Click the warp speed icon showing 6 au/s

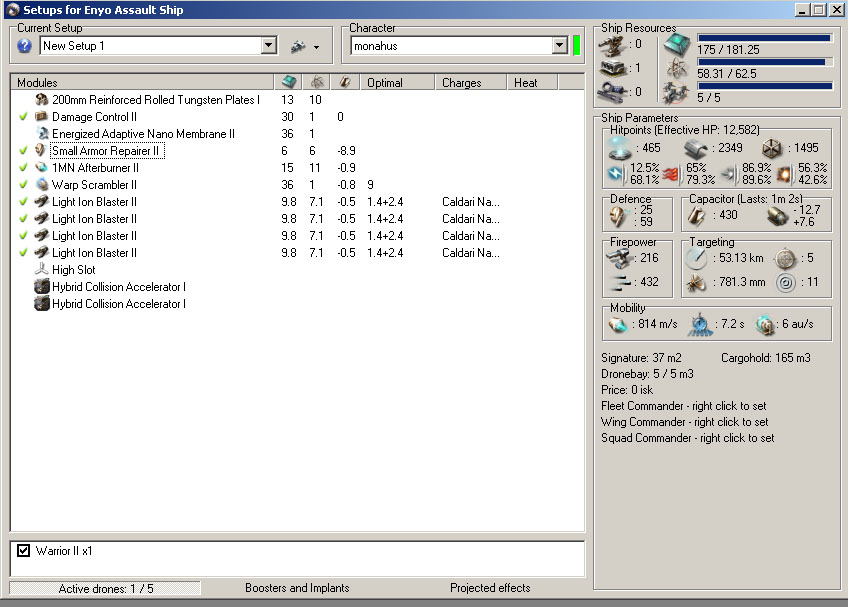765,325
